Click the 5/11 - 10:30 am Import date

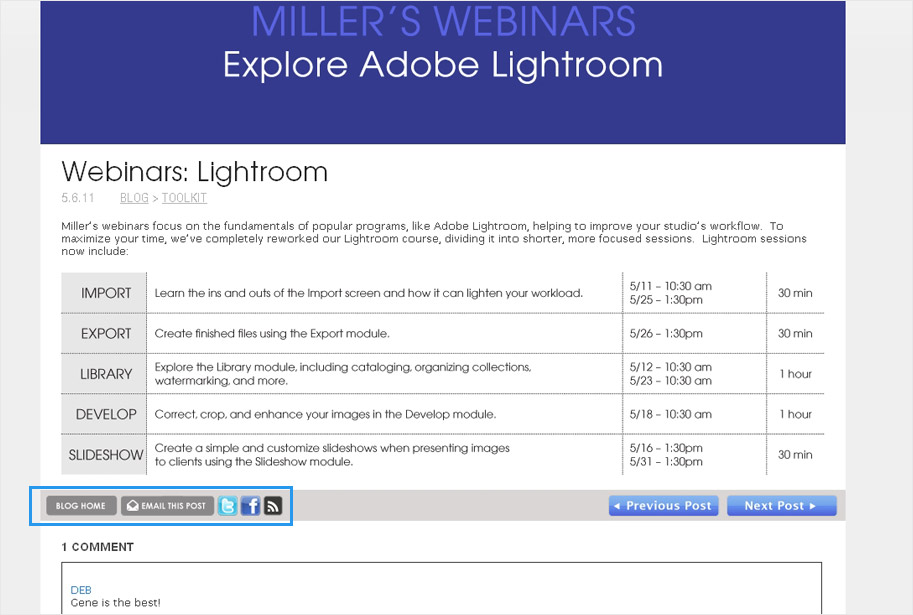tap(671, 286)
